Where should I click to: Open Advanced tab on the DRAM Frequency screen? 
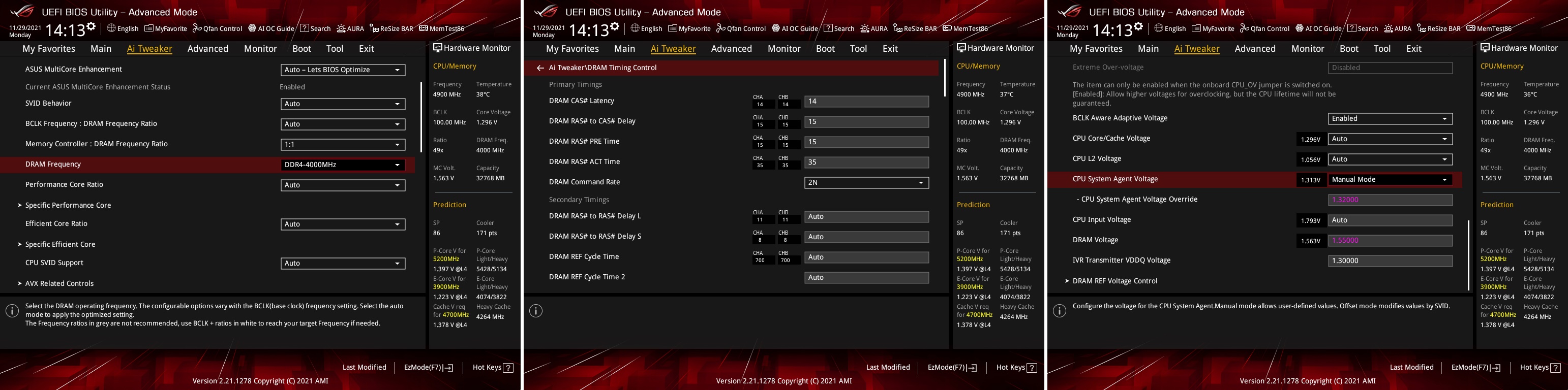[x=207, y=49]
